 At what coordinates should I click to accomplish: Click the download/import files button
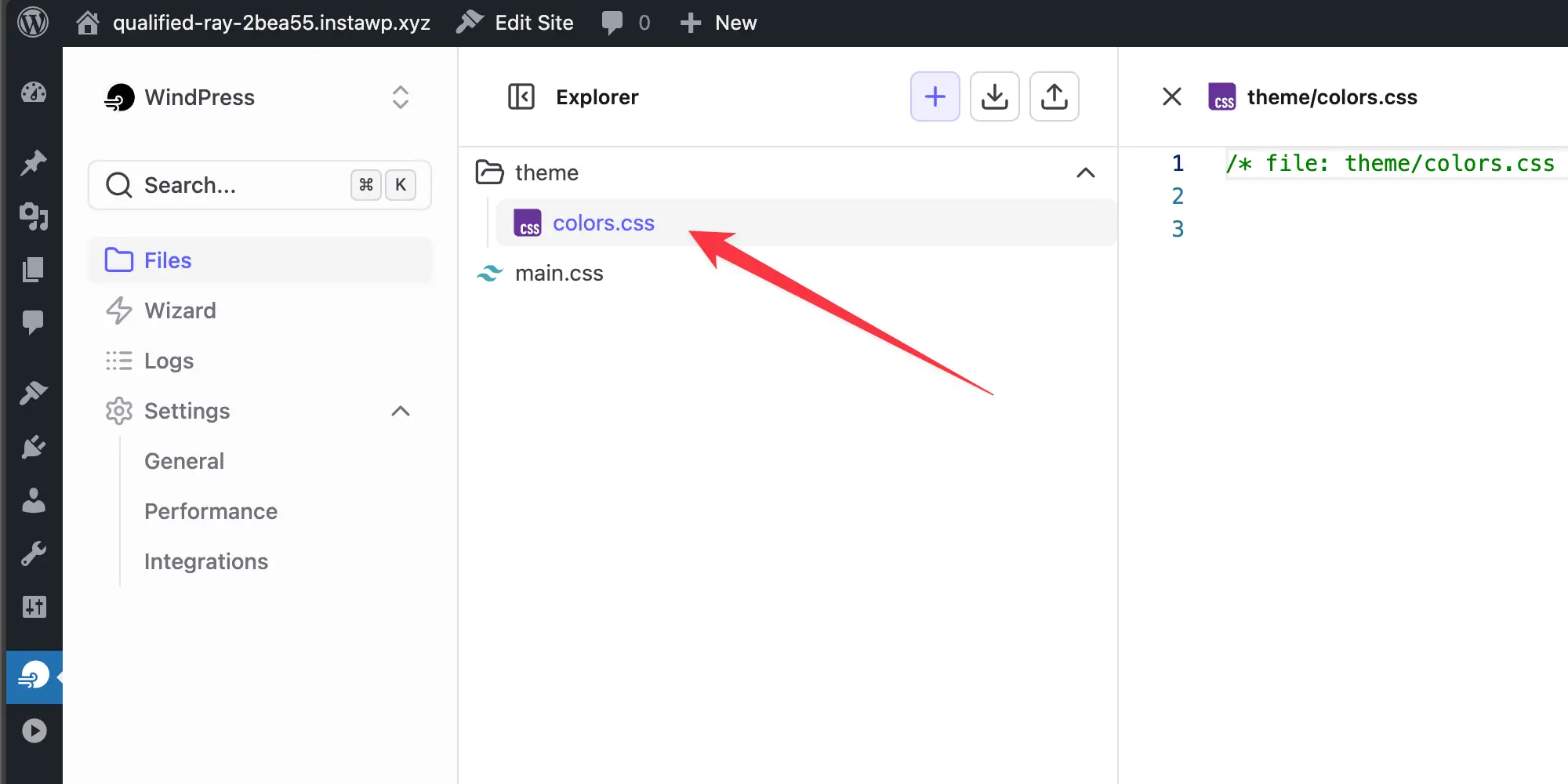coord(995,96)
